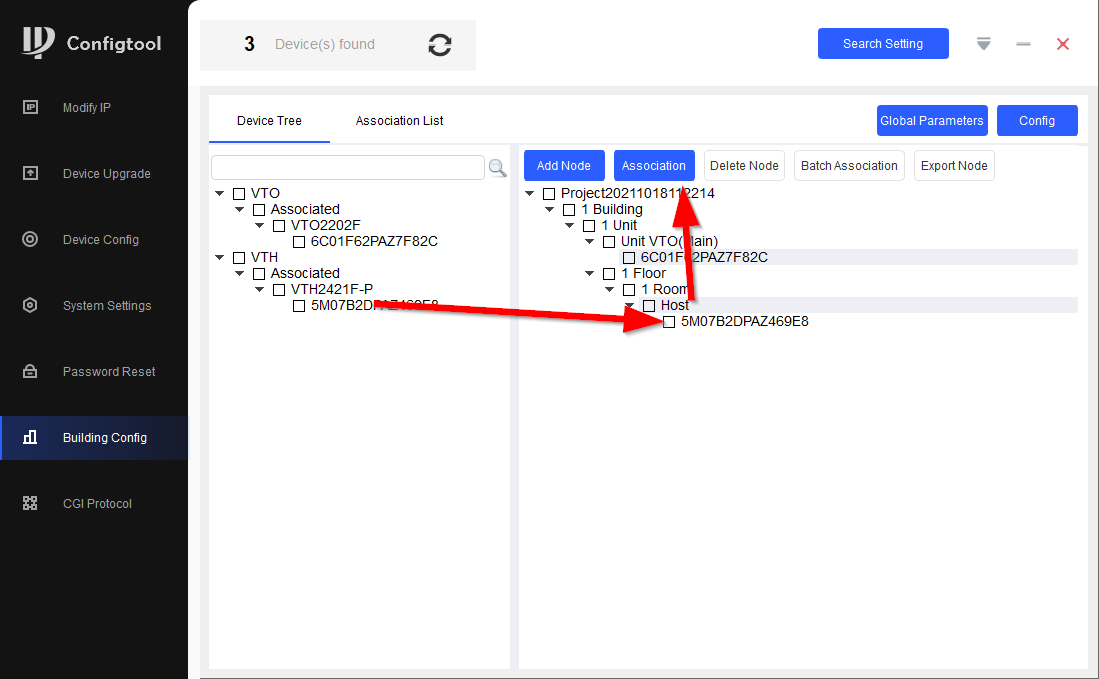Click the Config button
Image resolution: width=1099 pixels, height=679 pixels.
(x=1037, y=121)
